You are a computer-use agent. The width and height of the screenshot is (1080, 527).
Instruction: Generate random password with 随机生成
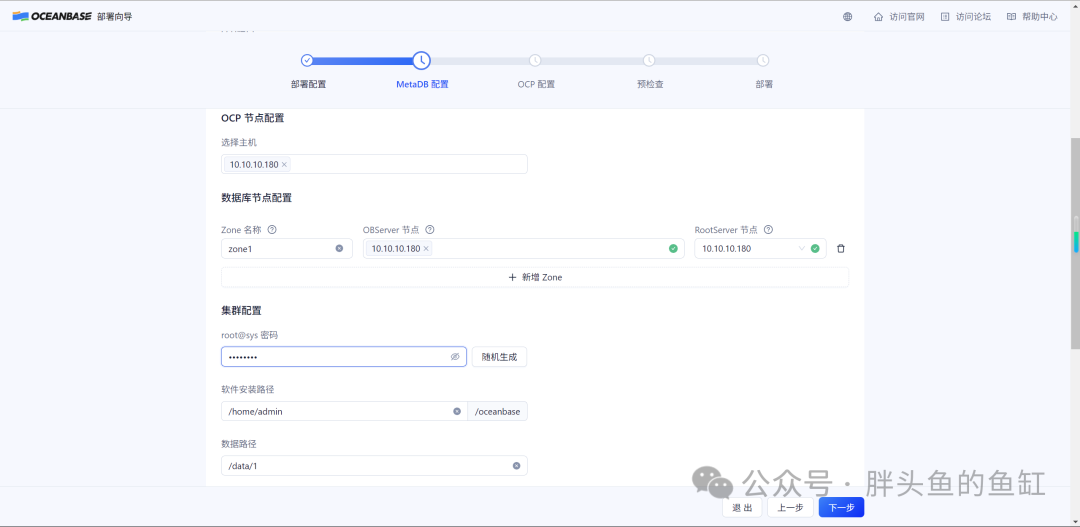499,357
